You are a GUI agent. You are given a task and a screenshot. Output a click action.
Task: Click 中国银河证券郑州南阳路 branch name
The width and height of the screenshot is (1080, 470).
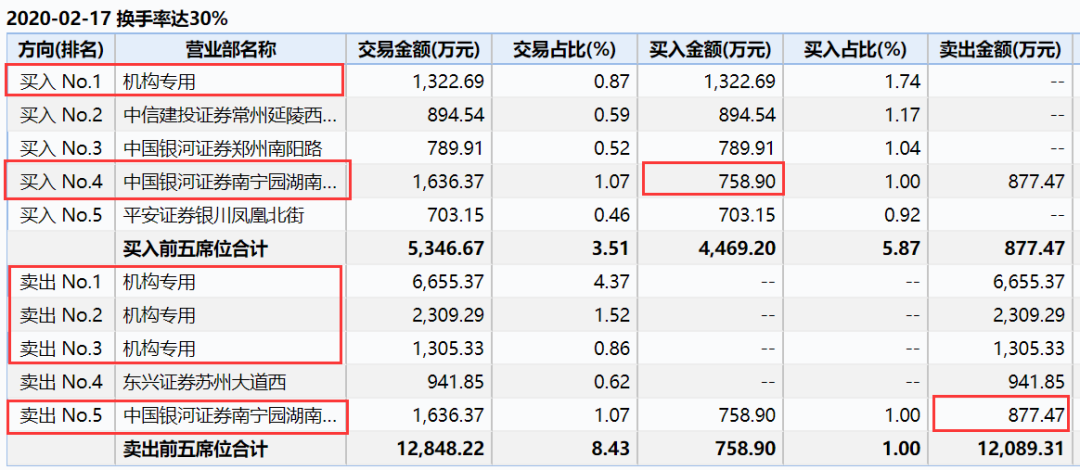click(x=222, y=149)
